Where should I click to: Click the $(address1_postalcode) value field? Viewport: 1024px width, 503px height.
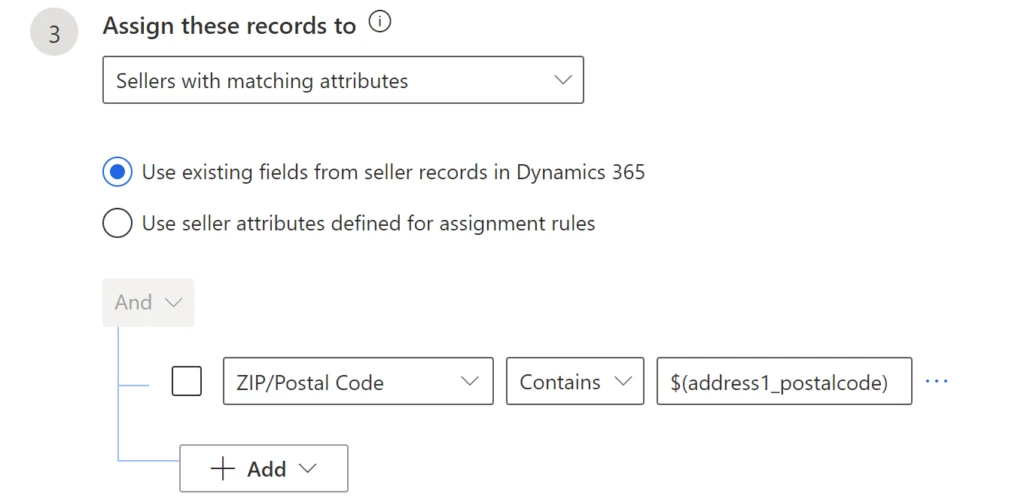click(x=784, y=381)
